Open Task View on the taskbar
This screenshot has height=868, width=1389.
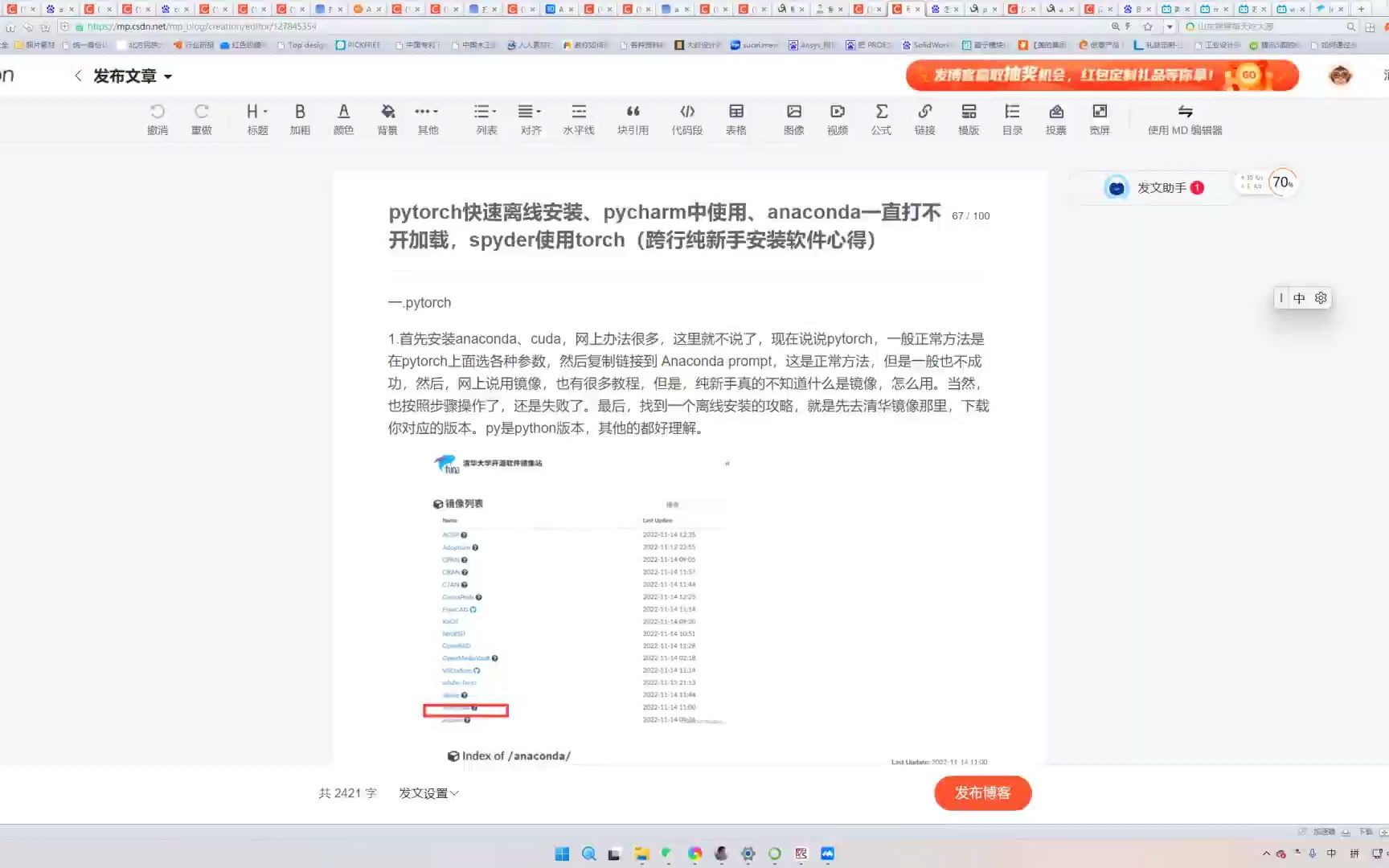coord(615,854)
